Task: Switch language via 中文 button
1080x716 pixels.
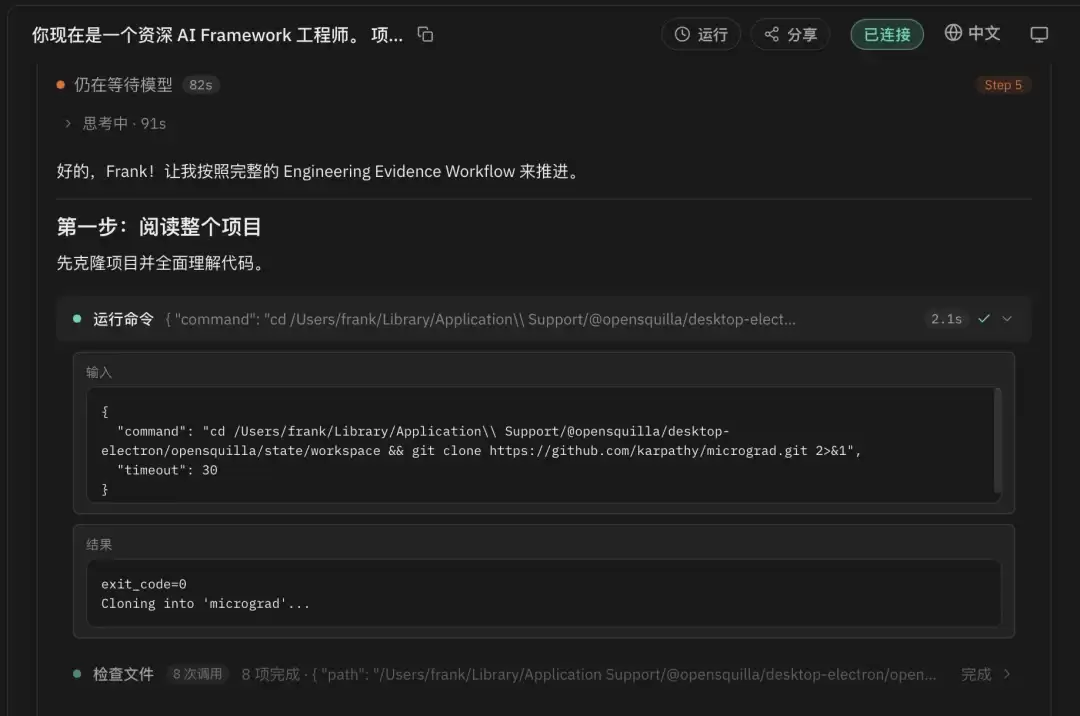Action: click(972, 33)
